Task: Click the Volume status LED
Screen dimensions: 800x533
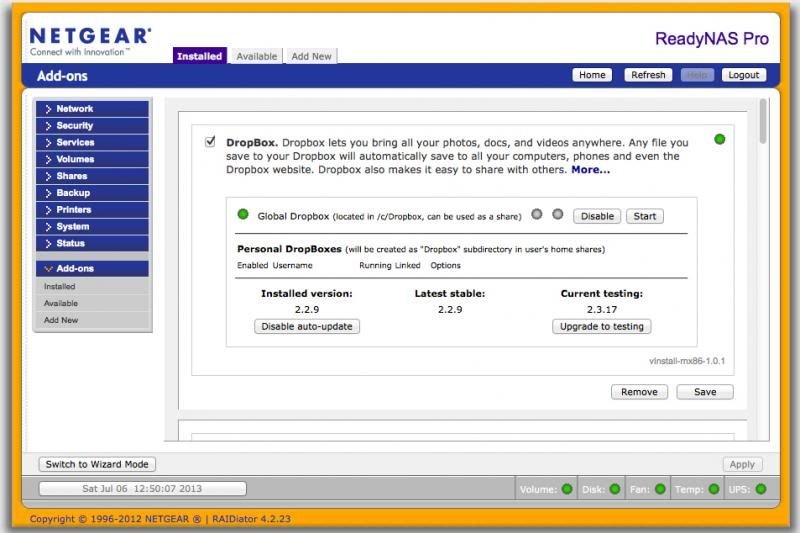Action: click(x=567, y=489)
